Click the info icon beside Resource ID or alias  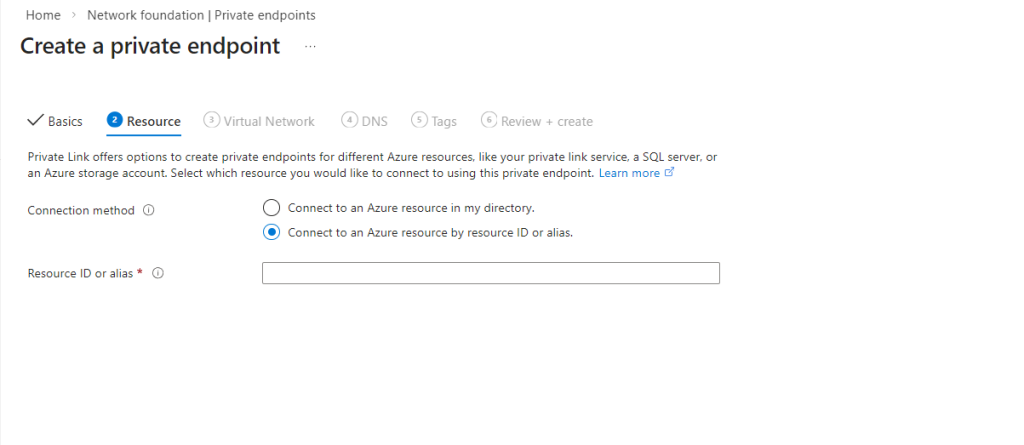[158, 273]
